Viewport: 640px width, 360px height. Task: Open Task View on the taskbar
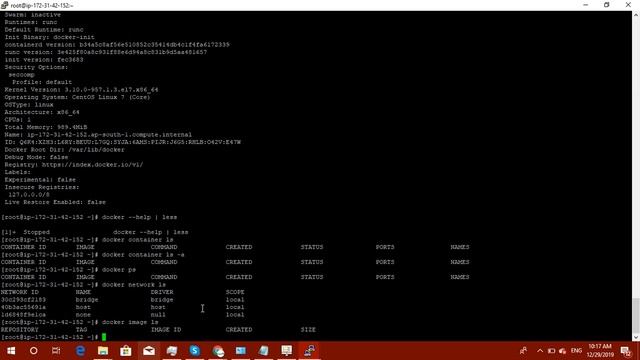(x=56, y=351)
